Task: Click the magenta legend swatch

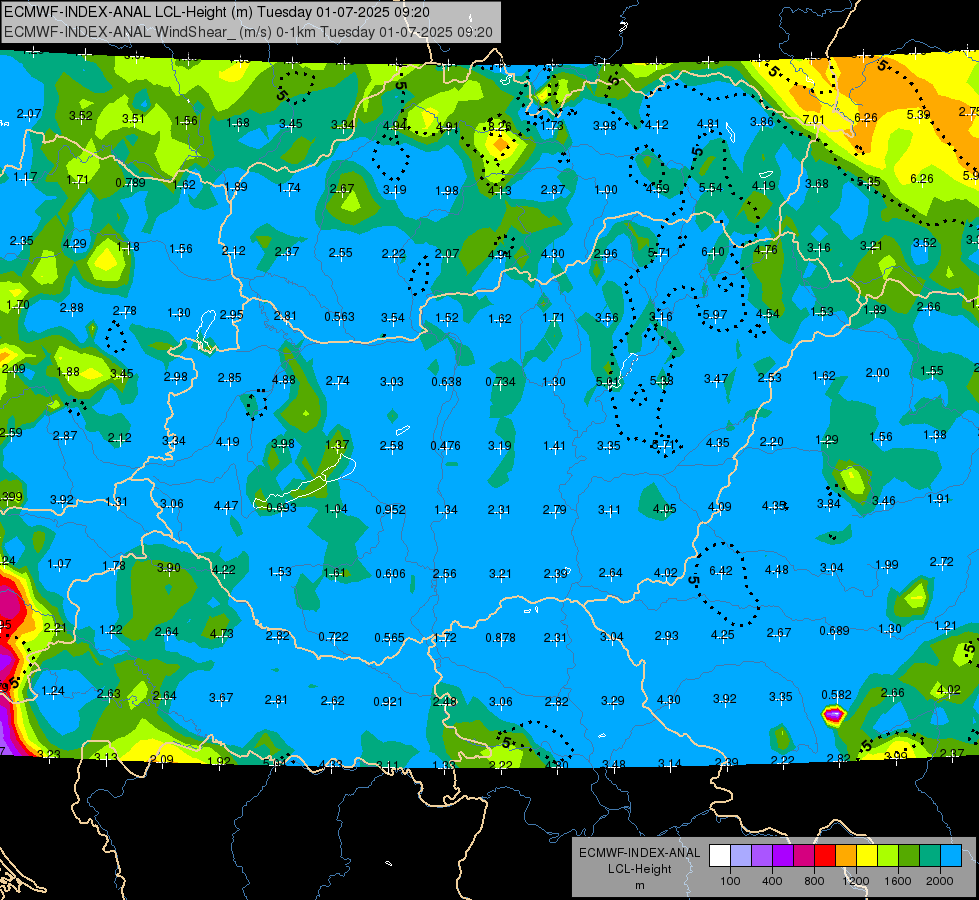Action: coord(804,856)
